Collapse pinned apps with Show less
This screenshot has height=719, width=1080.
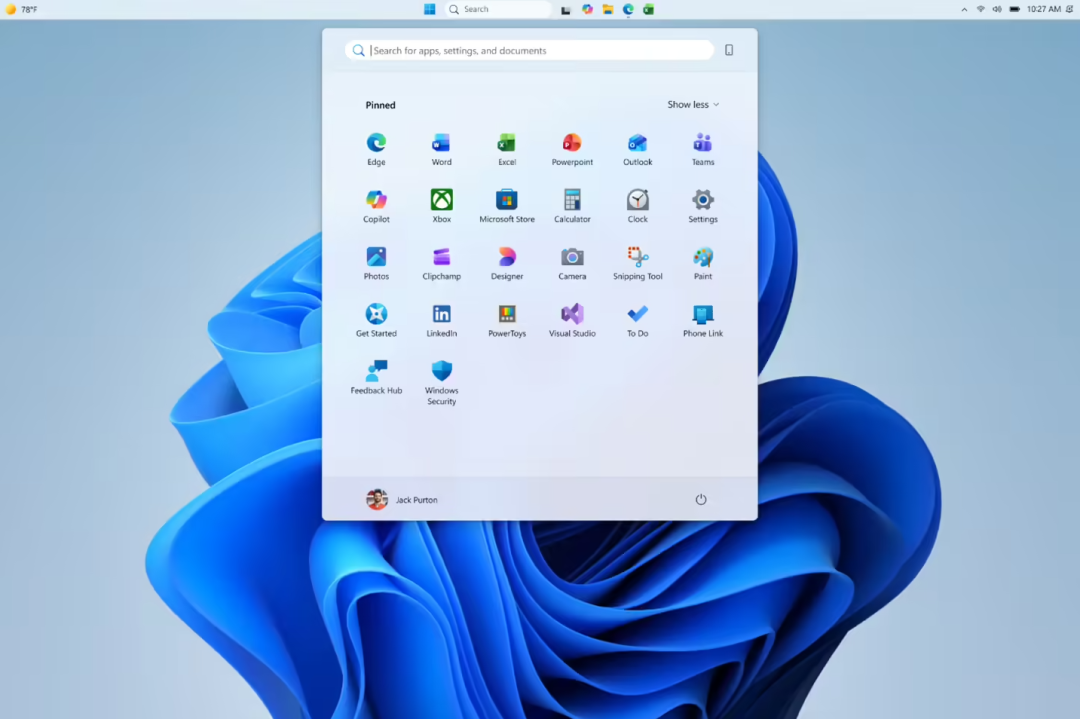click(x=693, y=105)
